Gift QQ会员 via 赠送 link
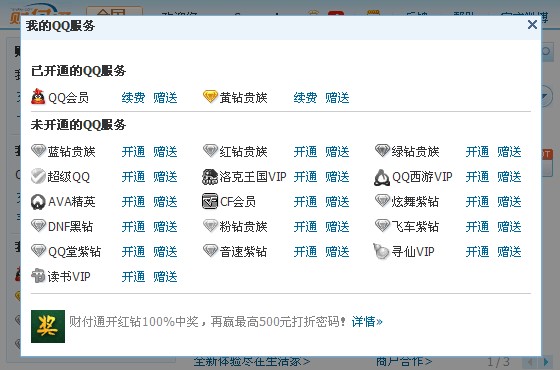560x370 pixels. pos(165,98)
